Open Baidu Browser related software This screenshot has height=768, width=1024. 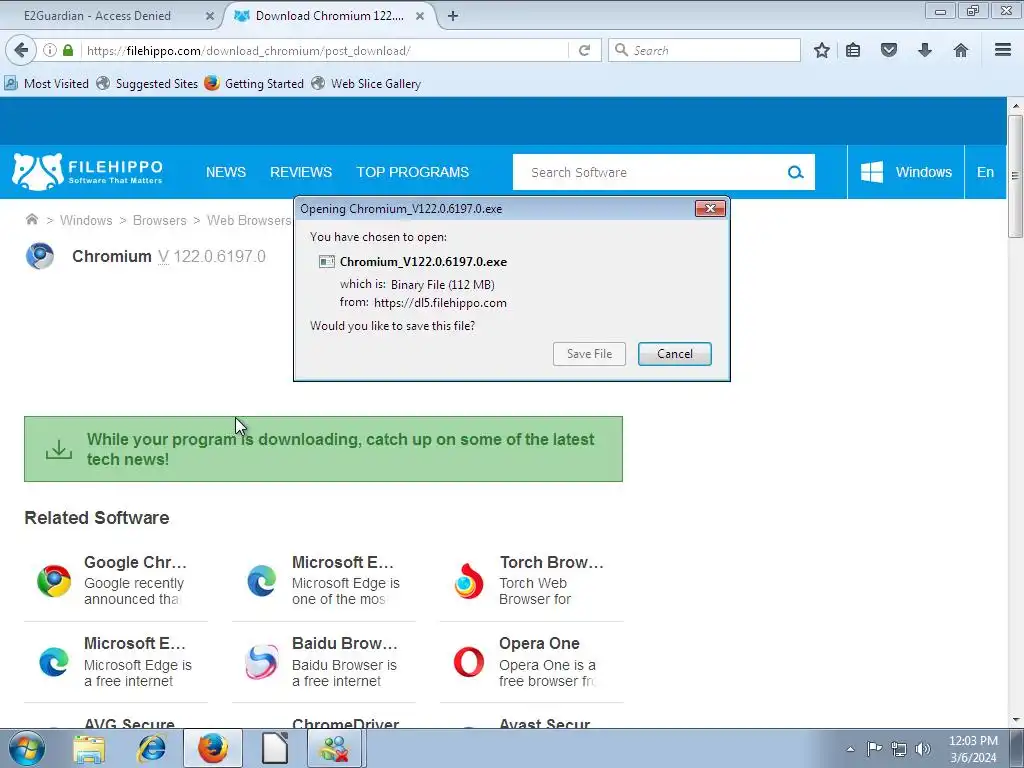(324, 662)
